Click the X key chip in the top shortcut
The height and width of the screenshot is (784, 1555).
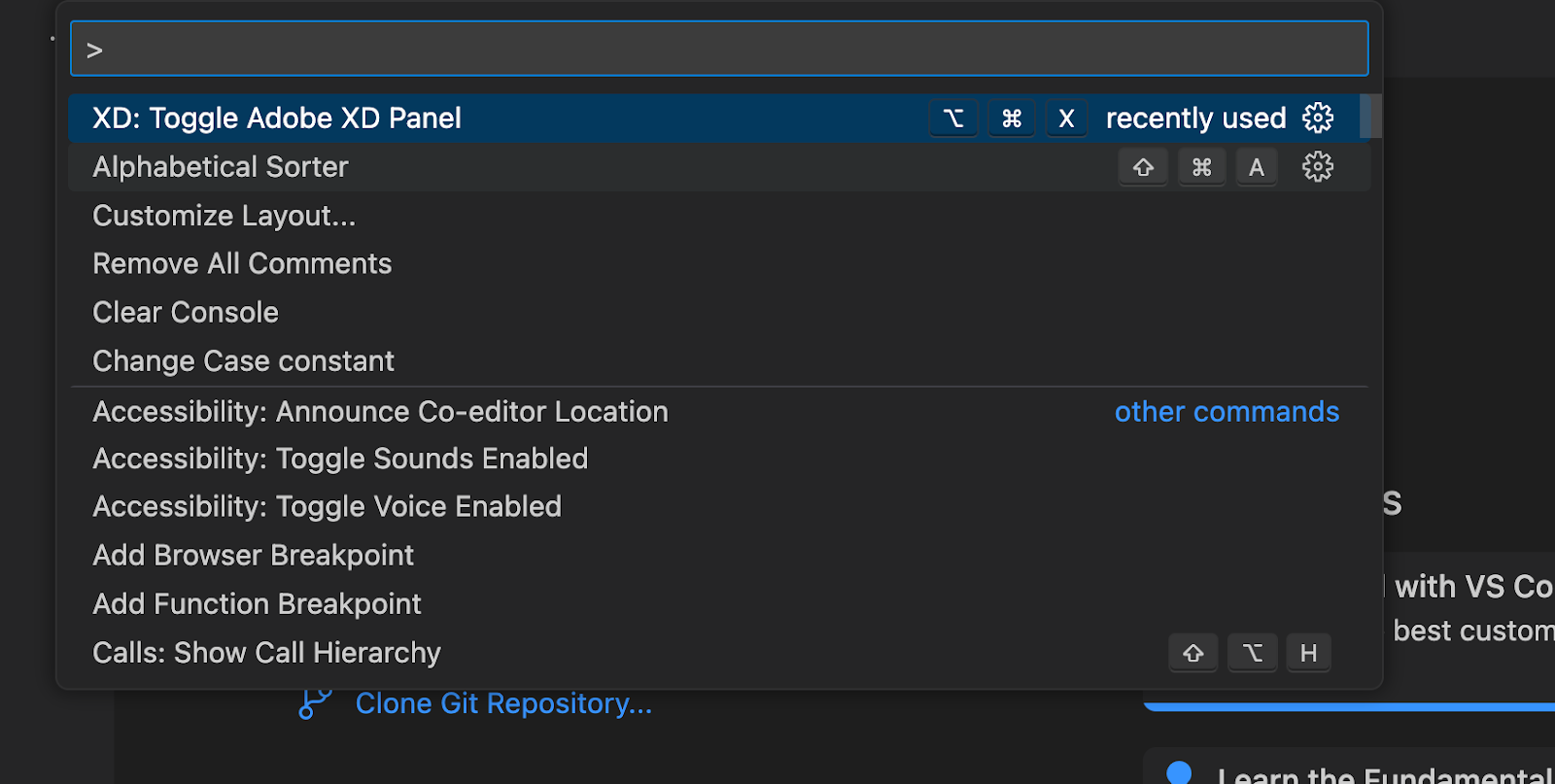pos(1066,118)
